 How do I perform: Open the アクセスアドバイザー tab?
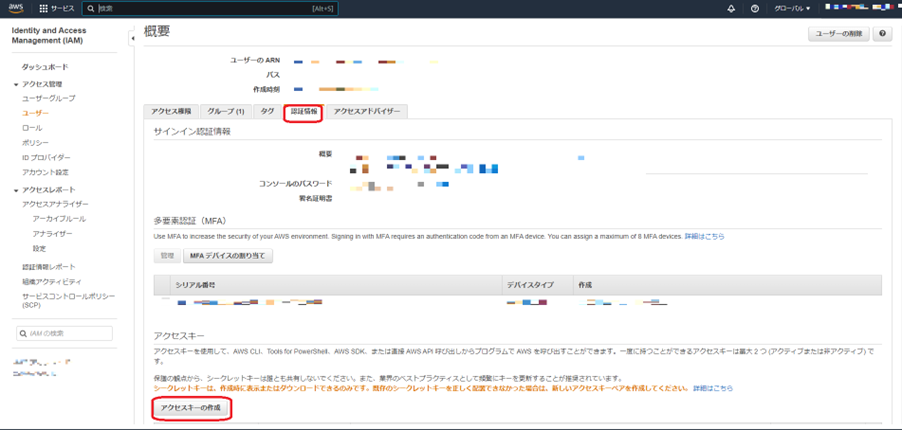(367, 112)
